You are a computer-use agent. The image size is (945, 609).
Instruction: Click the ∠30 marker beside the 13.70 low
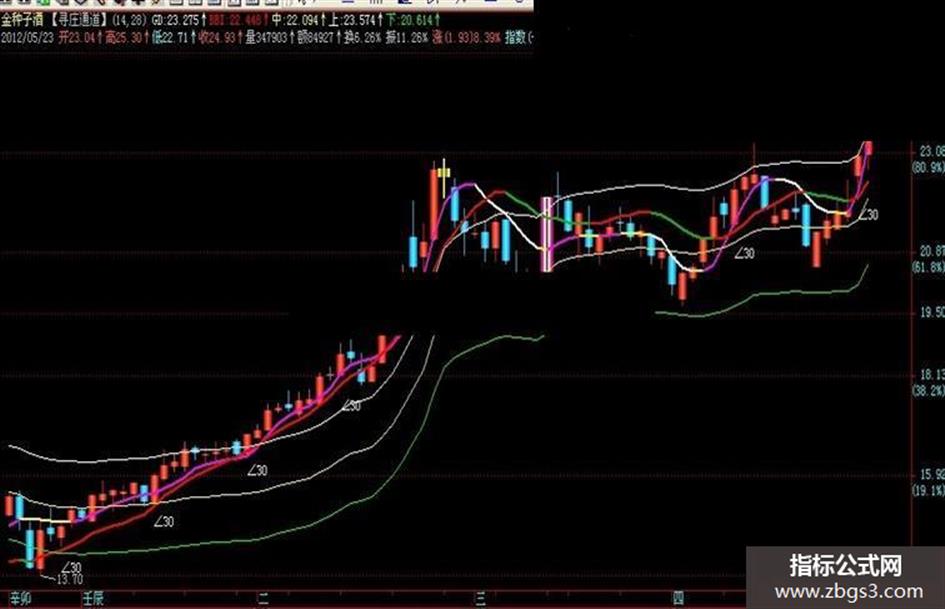71,567
